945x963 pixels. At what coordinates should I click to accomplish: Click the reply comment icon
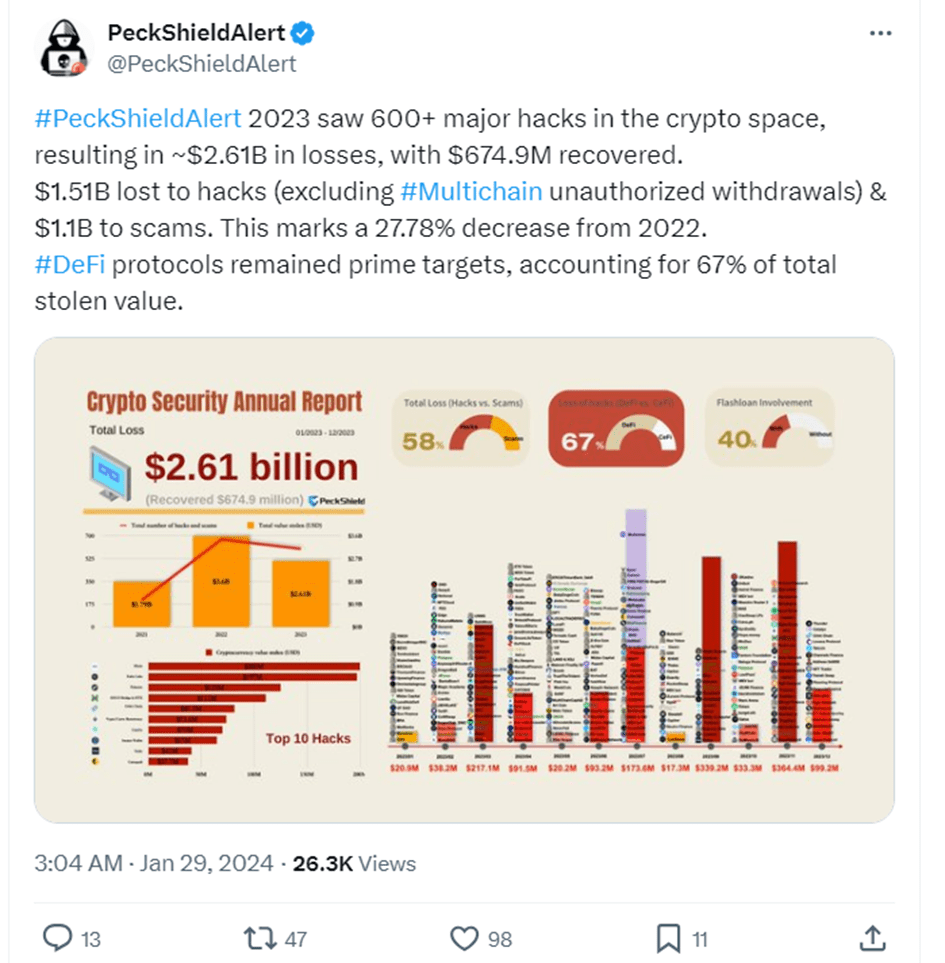(x=56, y=938)
